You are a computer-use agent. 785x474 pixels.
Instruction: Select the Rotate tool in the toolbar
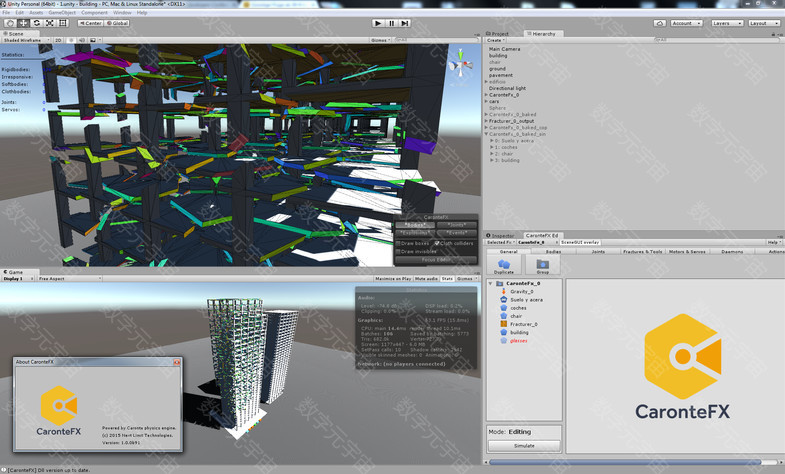pyautogui.click(x=37, y=23)
